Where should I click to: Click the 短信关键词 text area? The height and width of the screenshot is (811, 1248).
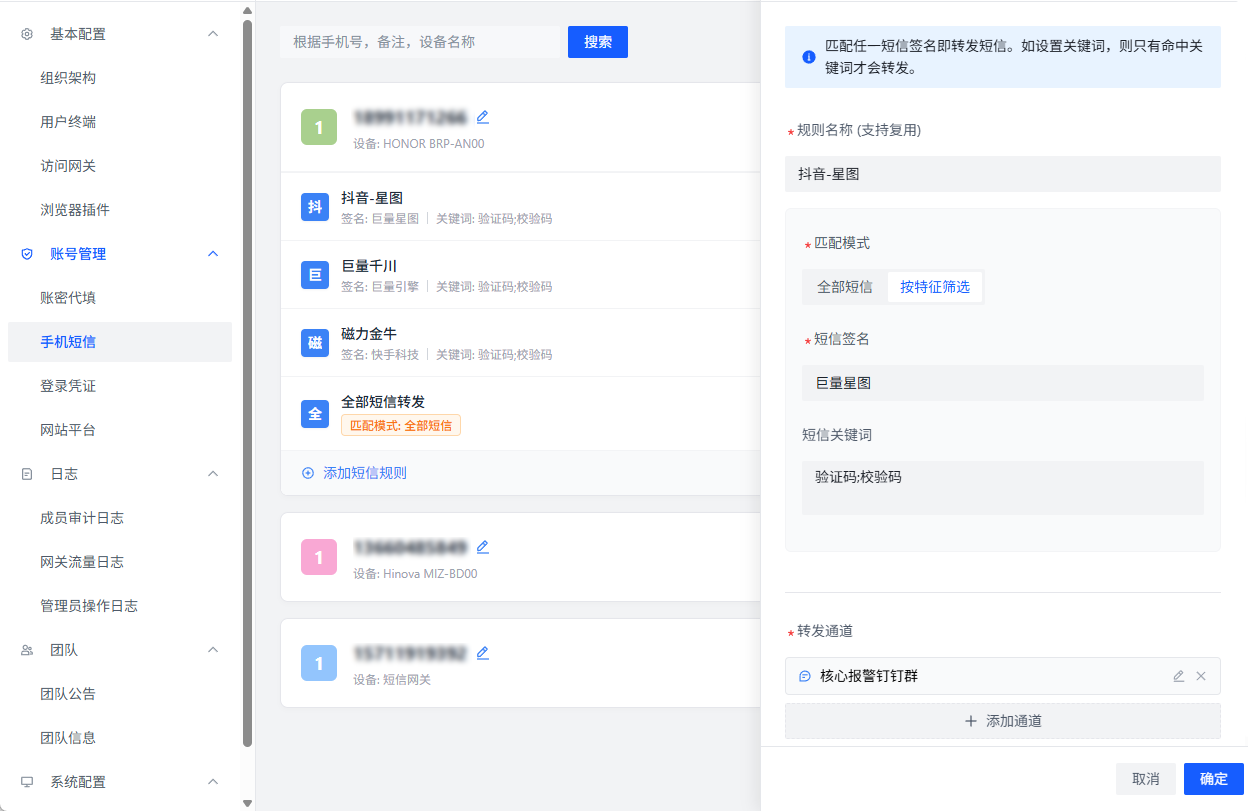(1003, 488)
